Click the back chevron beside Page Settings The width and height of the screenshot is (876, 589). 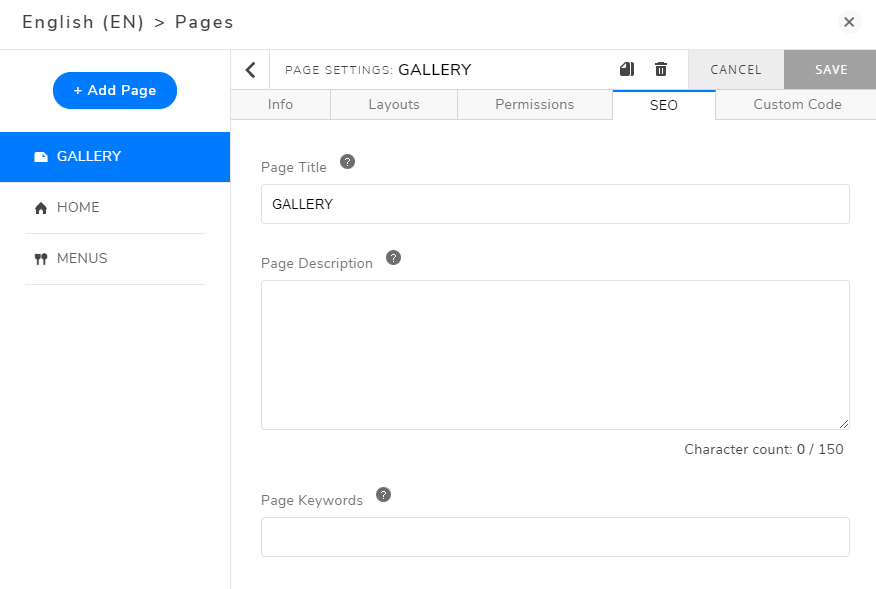250,69
